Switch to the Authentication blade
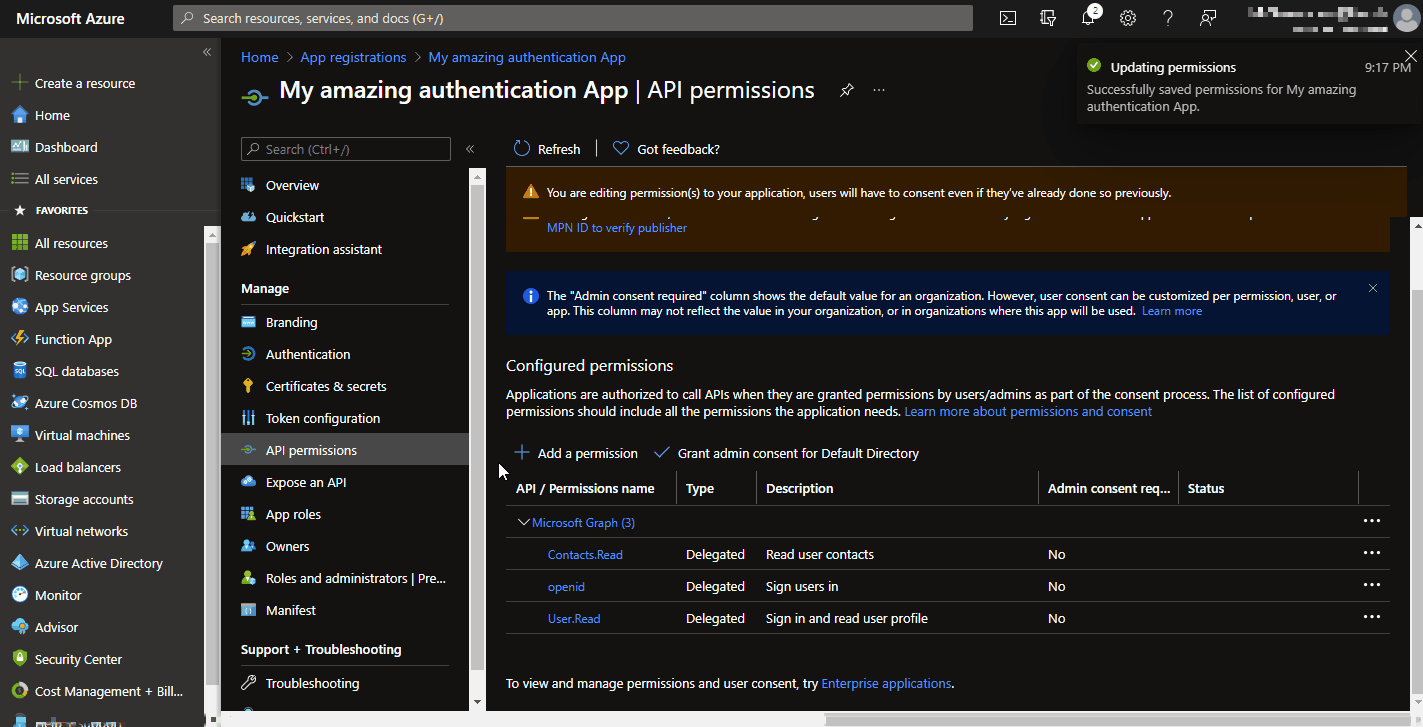Screen dimensions: 1423x727 [x=306, y=353]
